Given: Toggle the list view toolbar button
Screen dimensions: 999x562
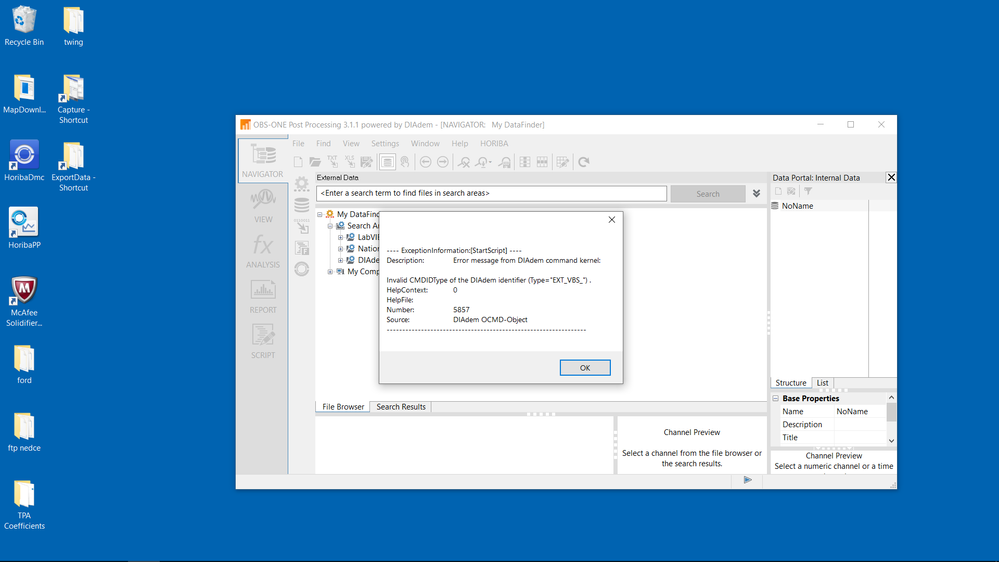Looking at the screenshot, I should click(x=387, y=162).
